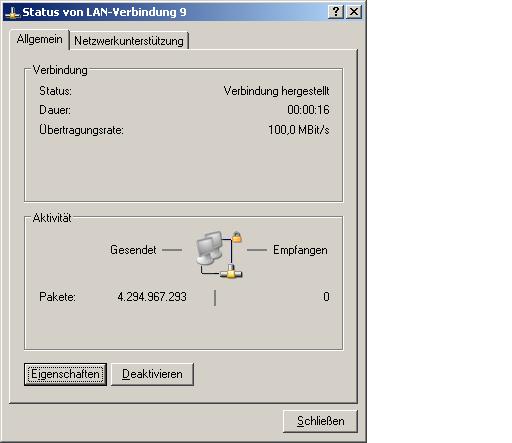Click the 'Pakete:' label

(x=57, y=297)
